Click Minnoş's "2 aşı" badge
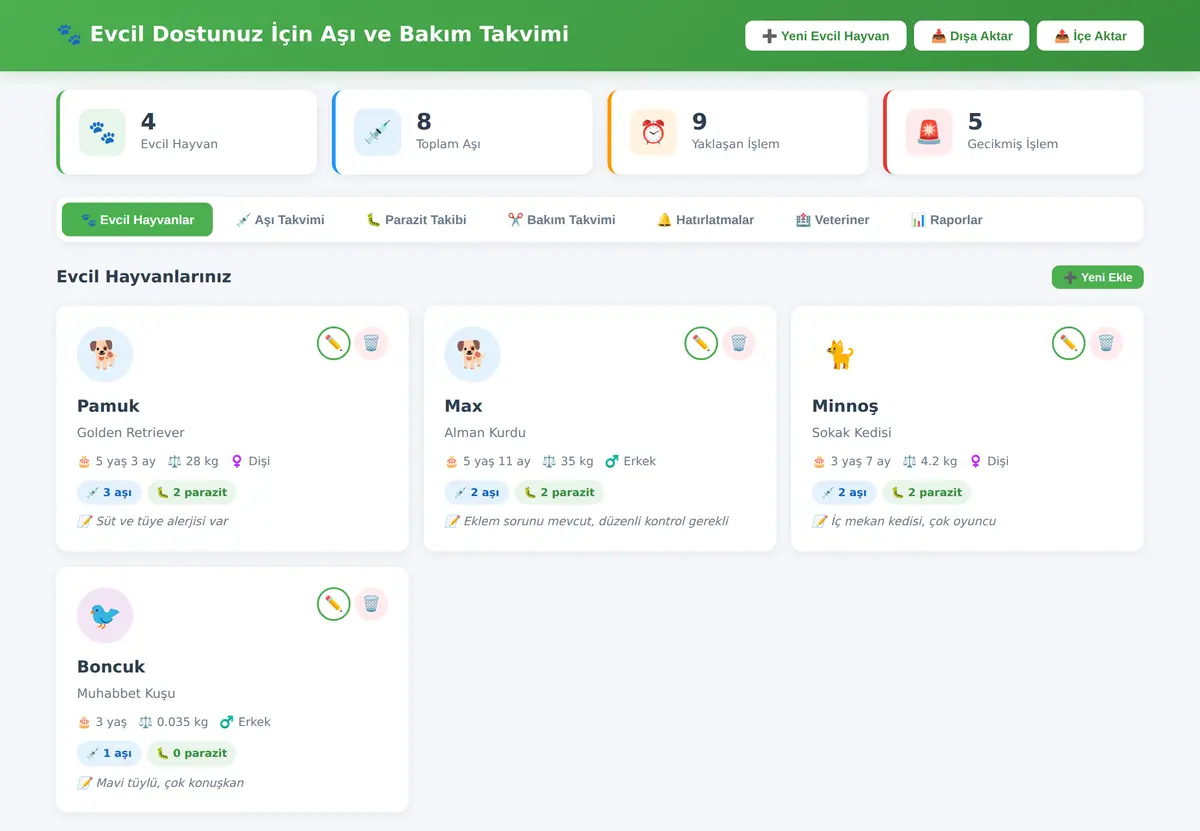The height and width of the screenshot is (831, 1200). pyautogui.click(x=844, y=493)
